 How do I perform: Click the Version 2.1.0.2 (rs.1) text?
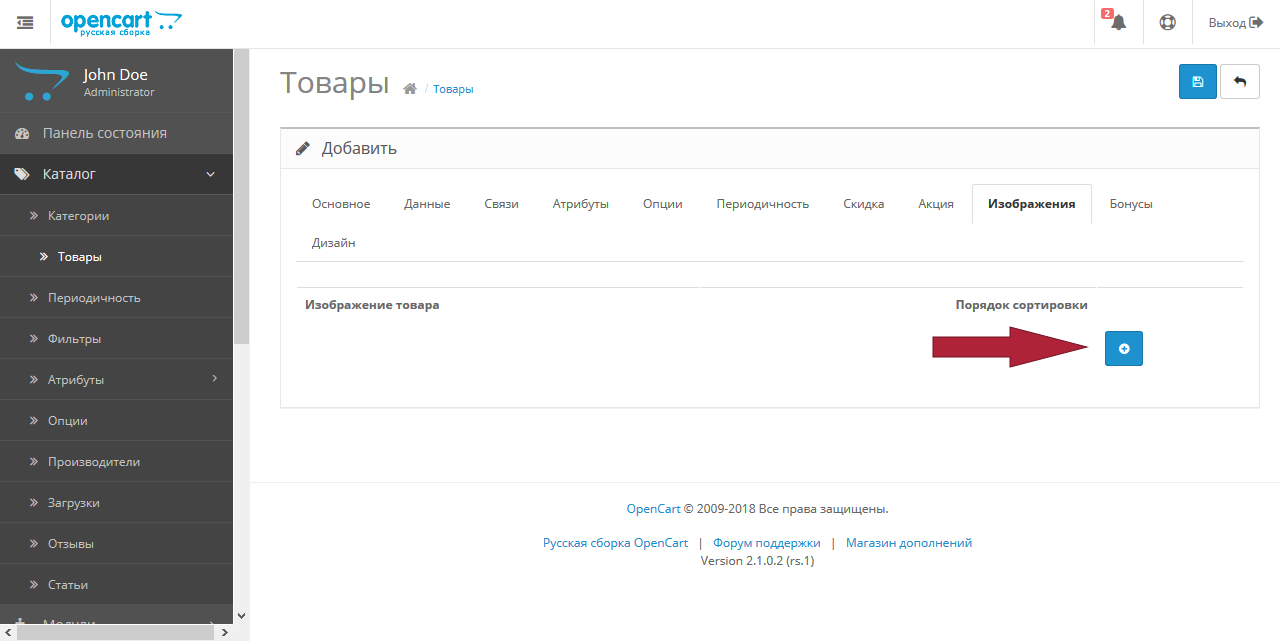point(758,561)
